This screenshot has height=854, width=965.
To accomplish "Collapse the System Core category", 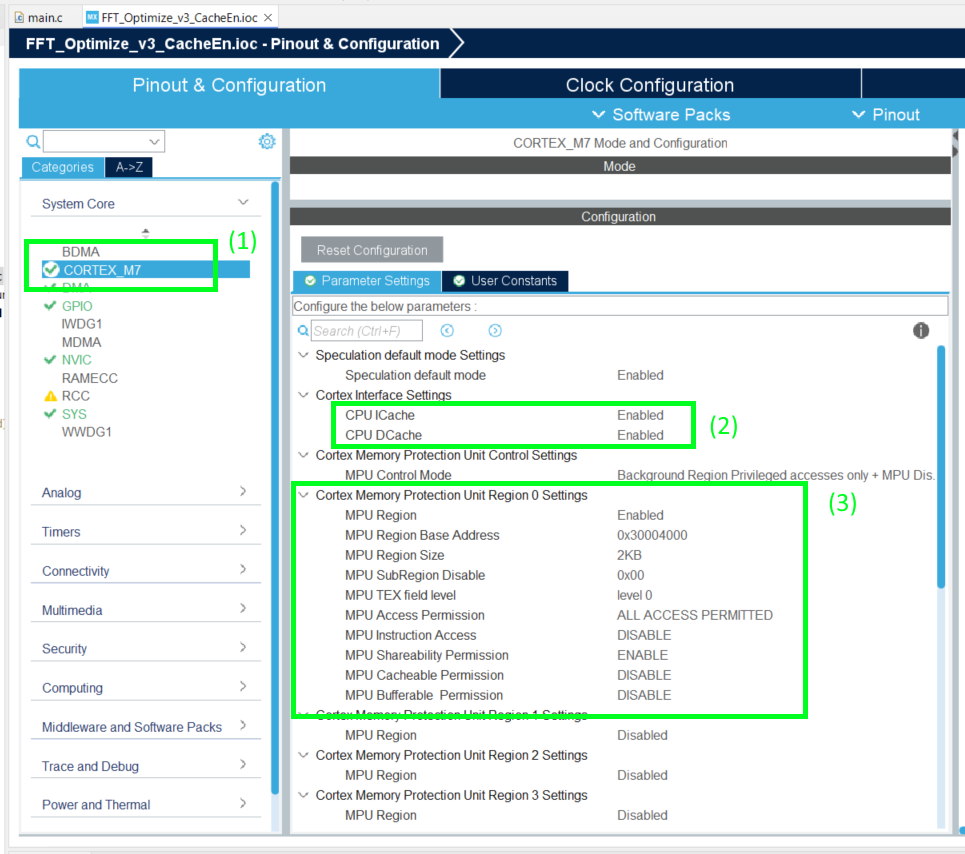I will click(x=243, y=202).
